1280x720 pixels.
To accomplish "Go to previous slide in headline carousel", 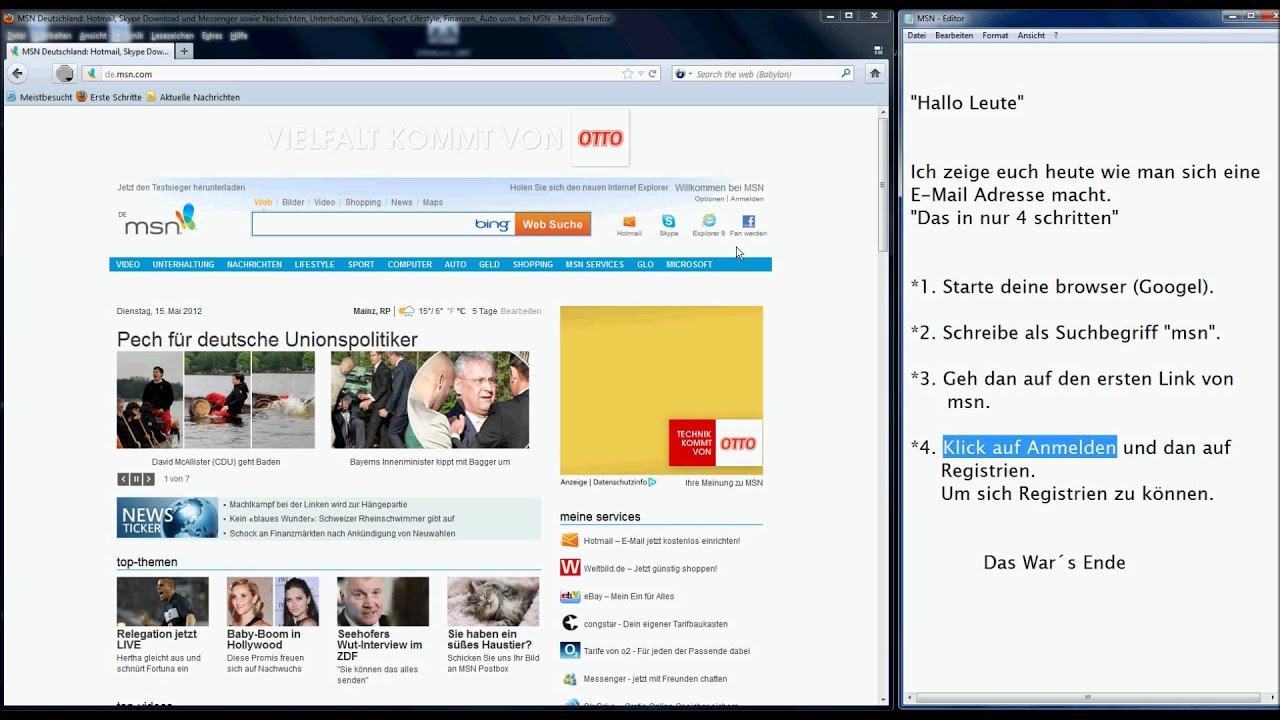I will pyautogui.click(x=123, y=479).
